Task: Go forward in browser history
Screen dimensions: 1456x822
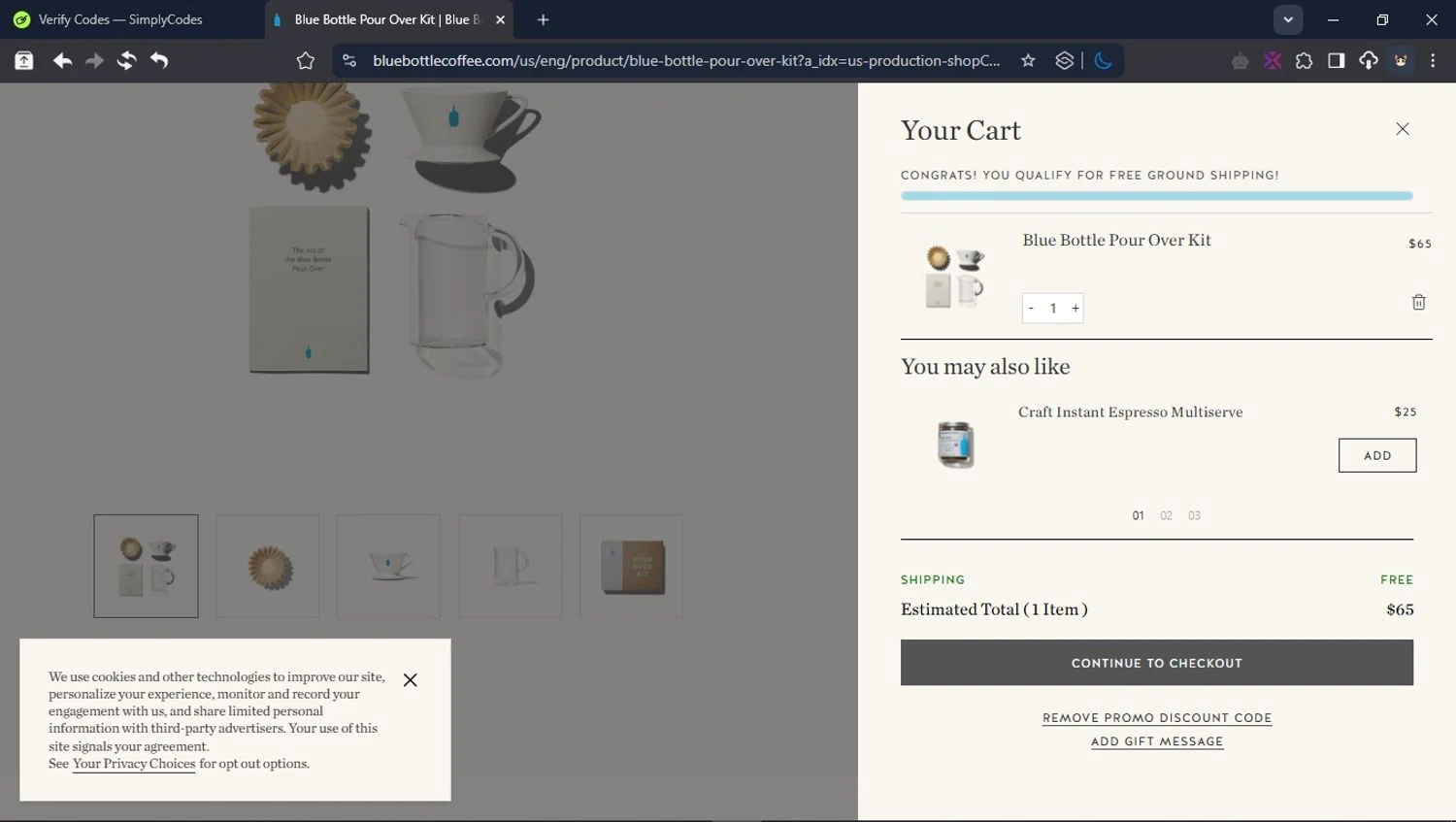Action: (x=94, y=60)
